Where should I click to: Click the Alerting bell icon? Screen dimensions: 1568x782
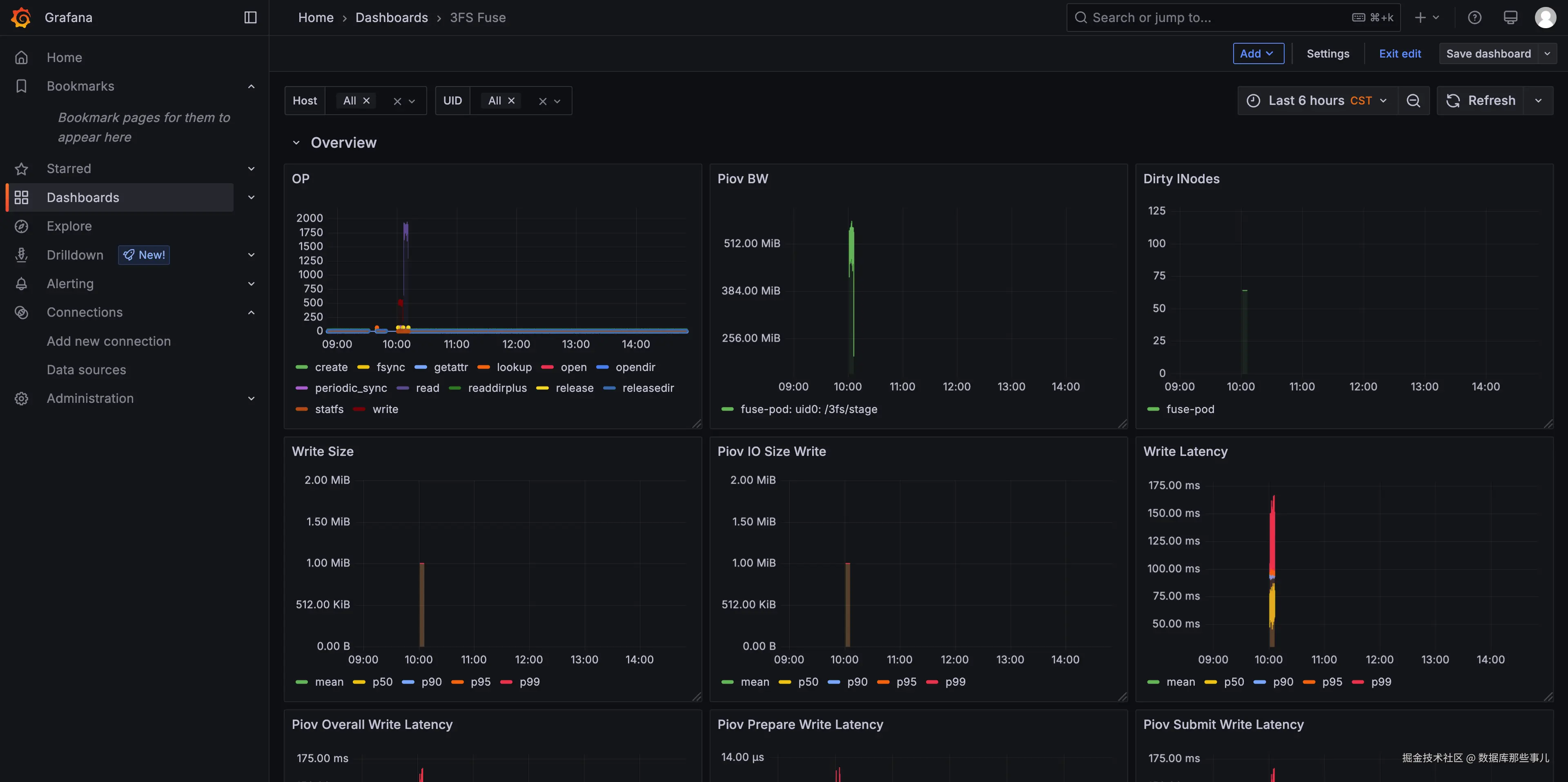click(21, 284)
